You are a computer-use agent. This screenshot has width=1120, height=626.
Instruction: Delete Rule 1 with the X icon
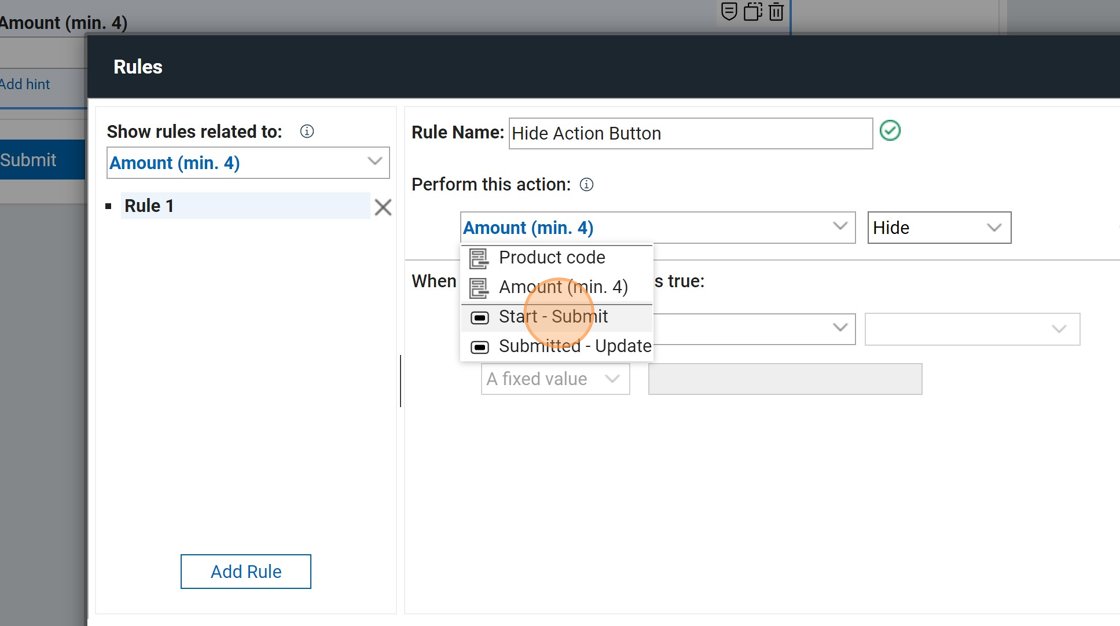pyautogui.click(x=382, y=207)
